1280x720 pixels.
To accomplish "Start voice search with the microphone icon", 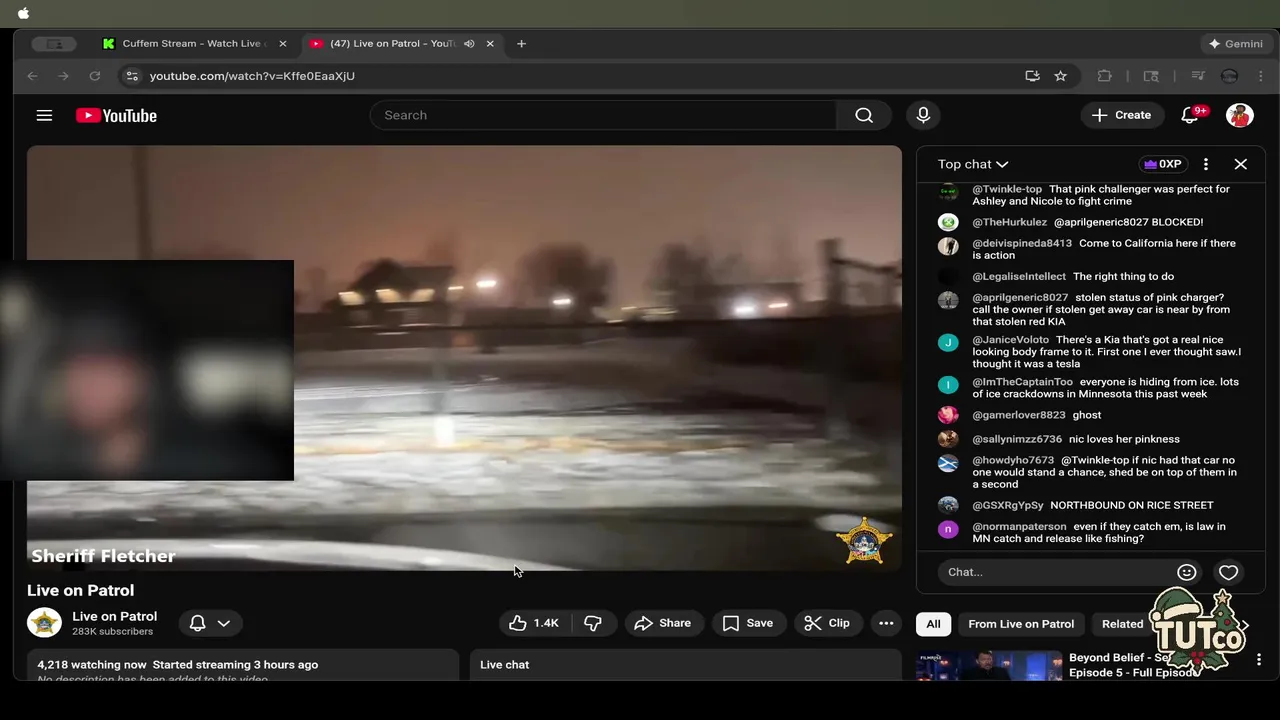I will (923, 115).
